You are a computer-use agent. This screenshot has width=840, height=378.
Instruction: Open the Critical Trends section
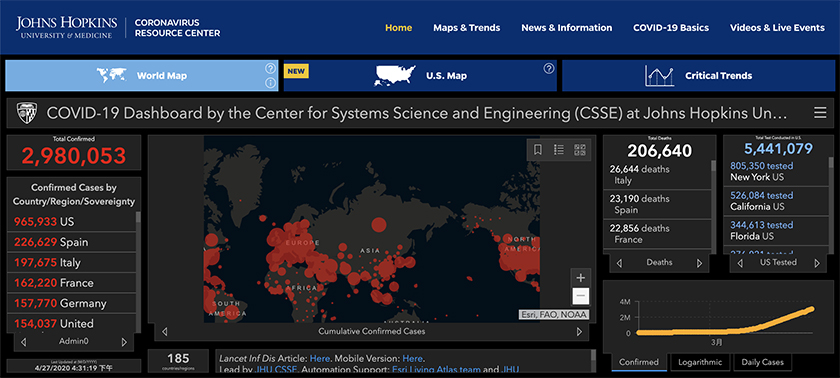[x=698, y=75]
